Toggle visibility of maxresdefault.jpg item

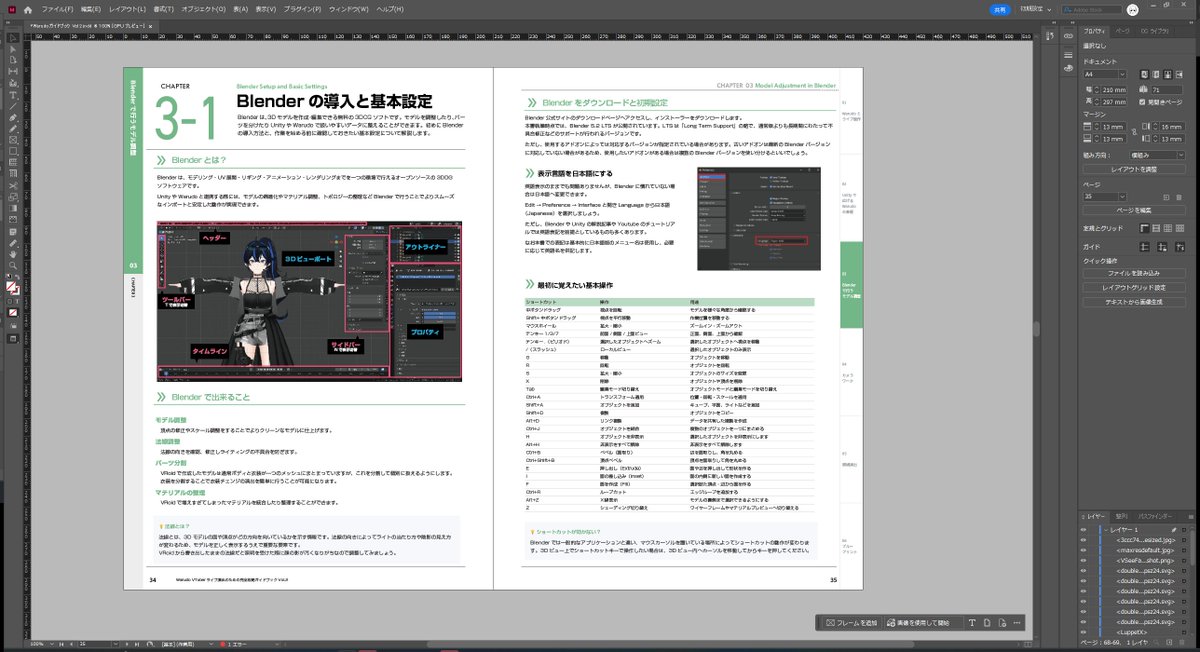1083,550
